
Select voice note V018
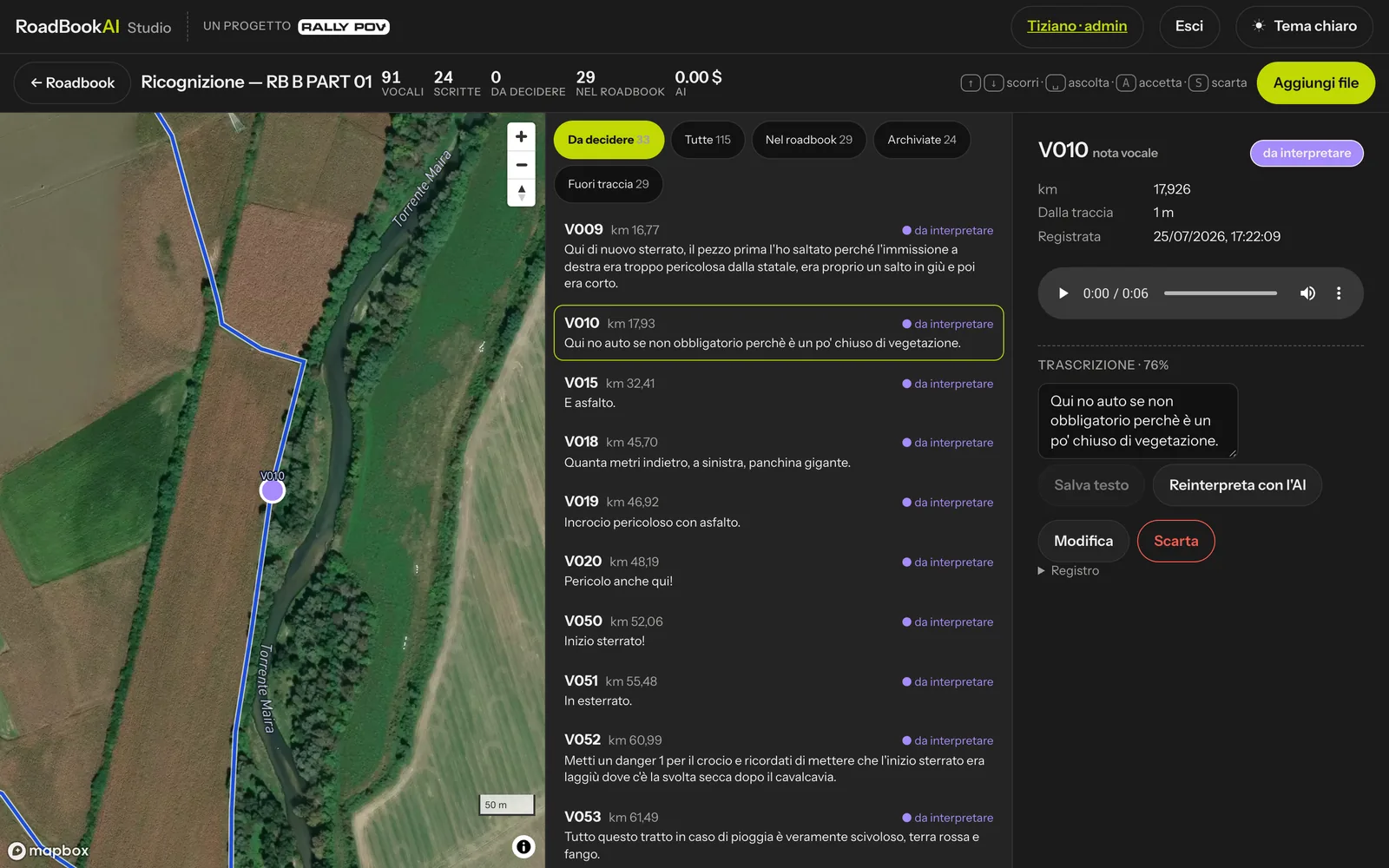(779, 452)
